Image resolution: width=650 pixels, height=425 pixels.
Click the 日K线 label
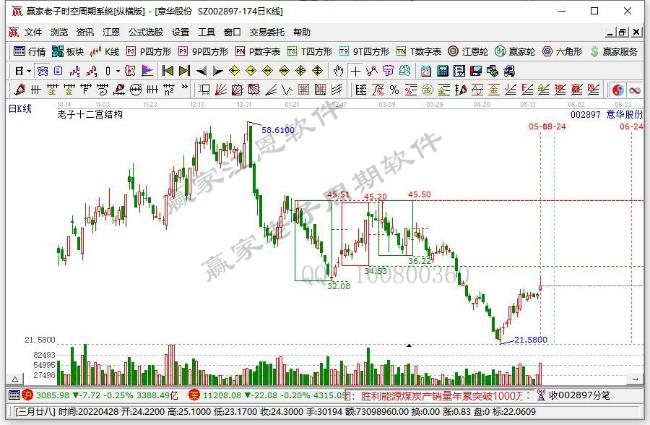(20, 109)
